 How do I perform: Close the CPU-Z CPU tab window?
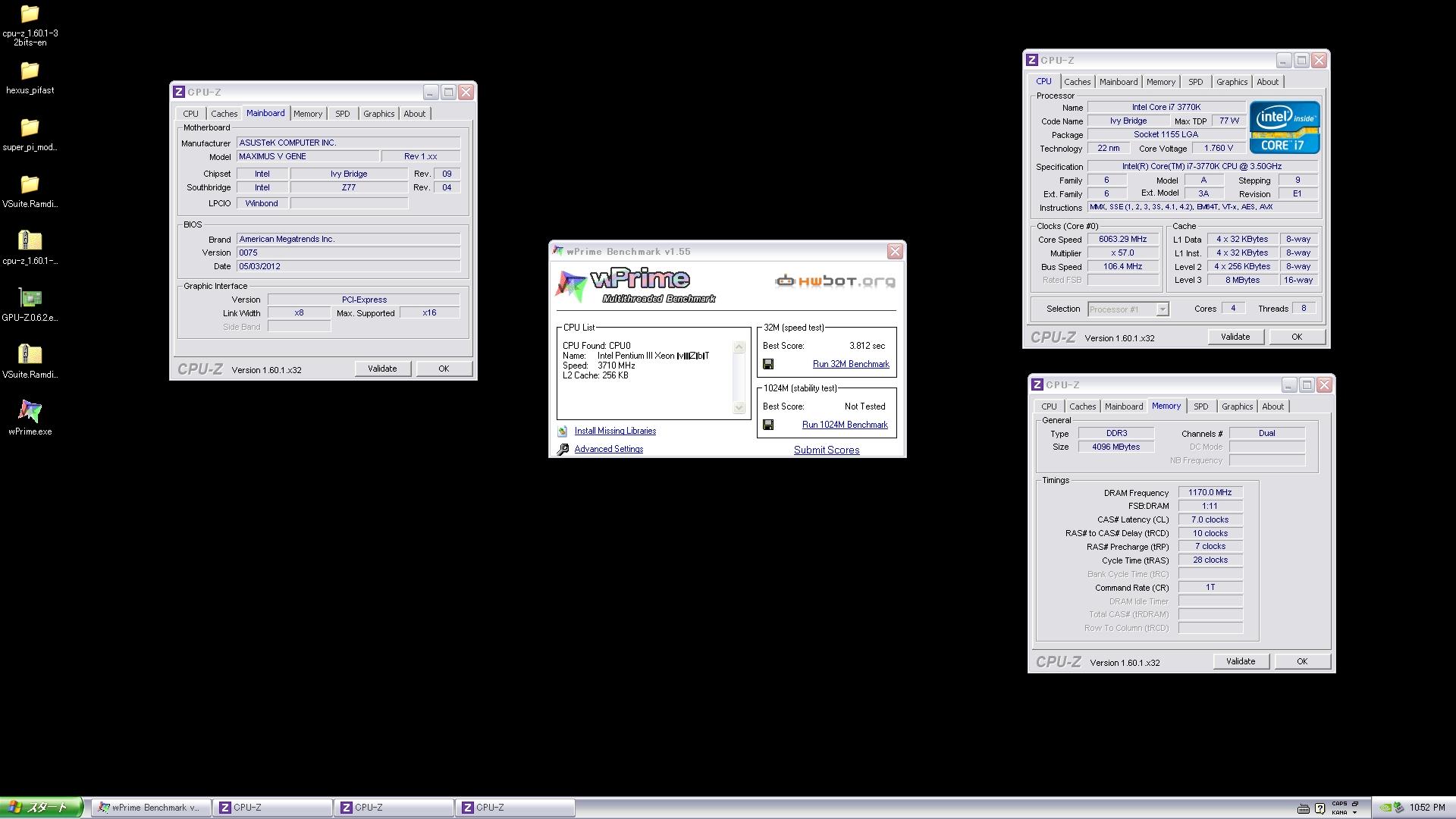[x=1319, y=61]
